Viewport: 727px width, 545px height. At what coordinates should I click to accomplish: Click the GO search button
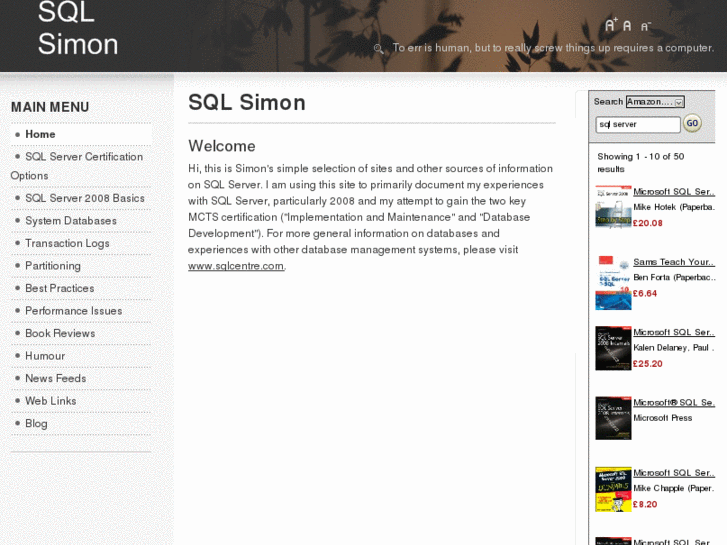692,123
